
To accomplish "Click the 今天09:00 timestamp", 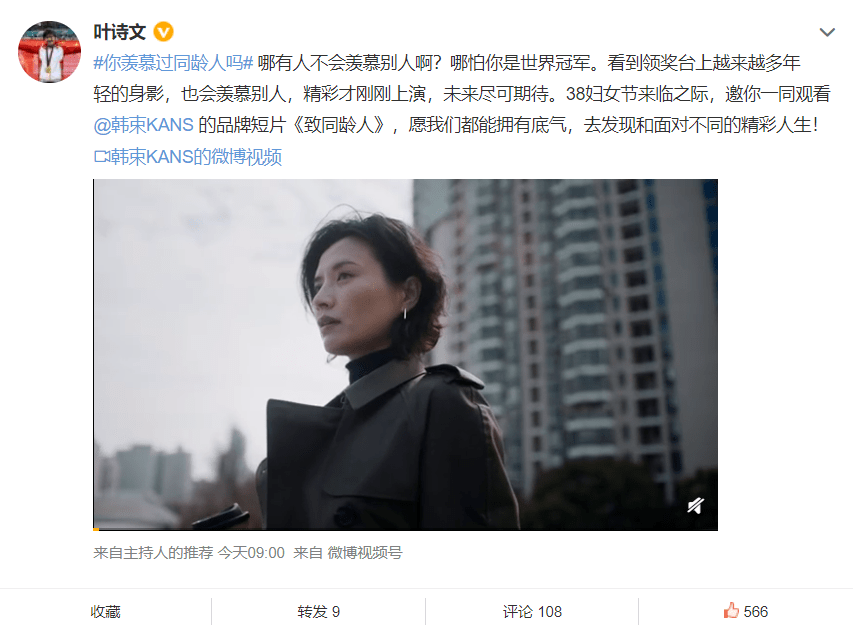I will pyautogui.click(x=251, y=553).
